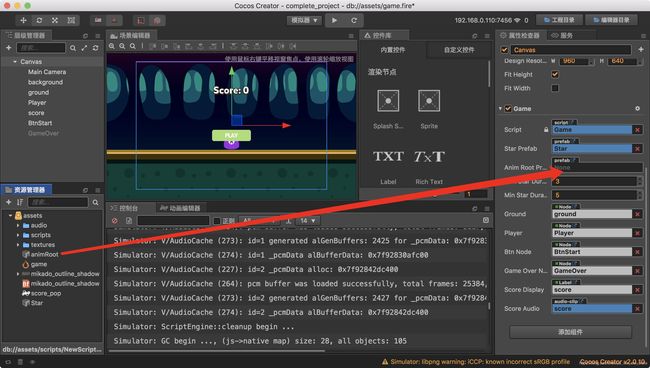650x368 pixels.
Task: Expand the audio folder
Action: (x=18, y=225)
